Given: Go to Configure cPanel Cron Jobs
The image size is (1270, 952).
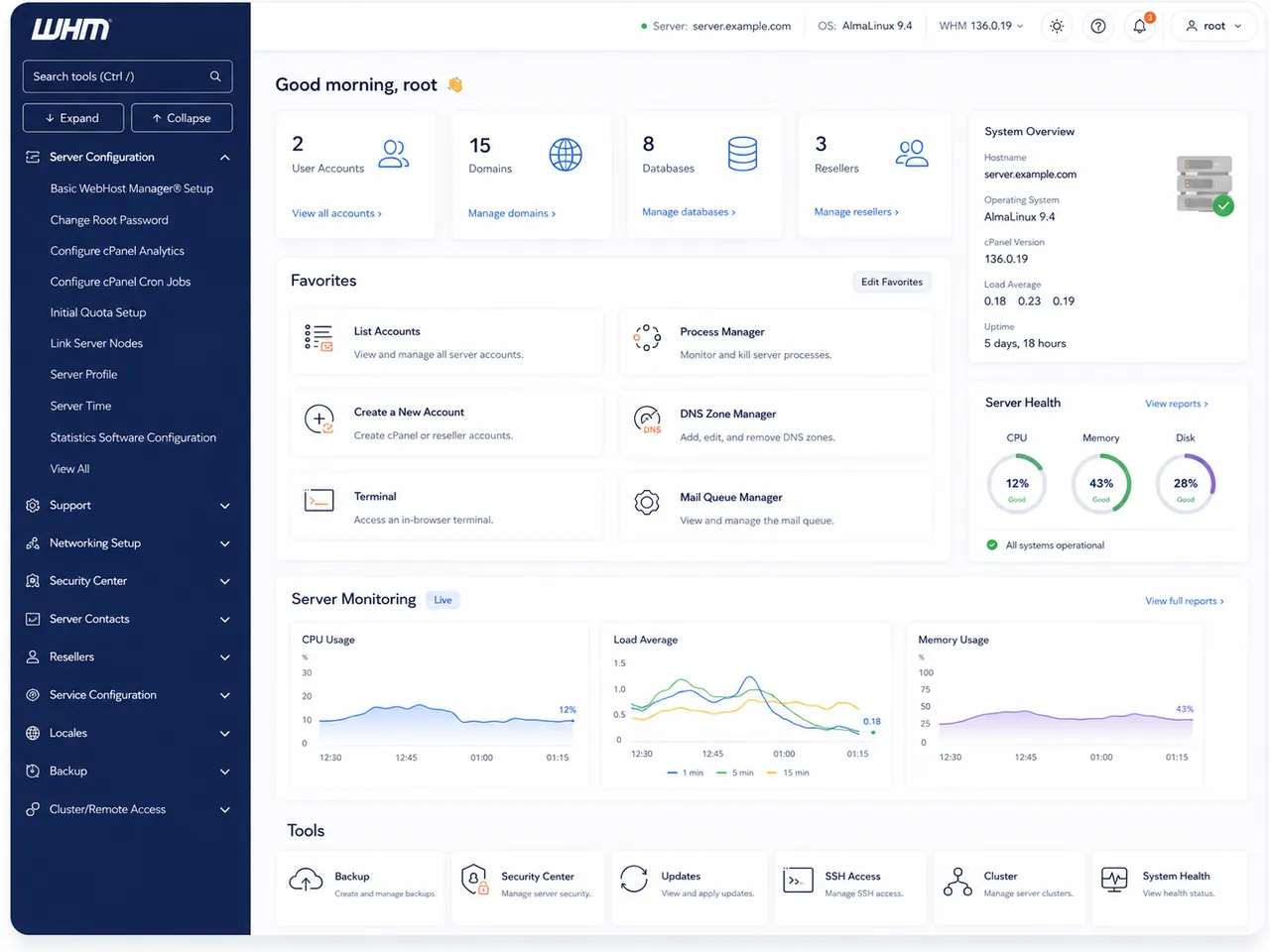Looking at the screenshot, I should coord(120,282).
